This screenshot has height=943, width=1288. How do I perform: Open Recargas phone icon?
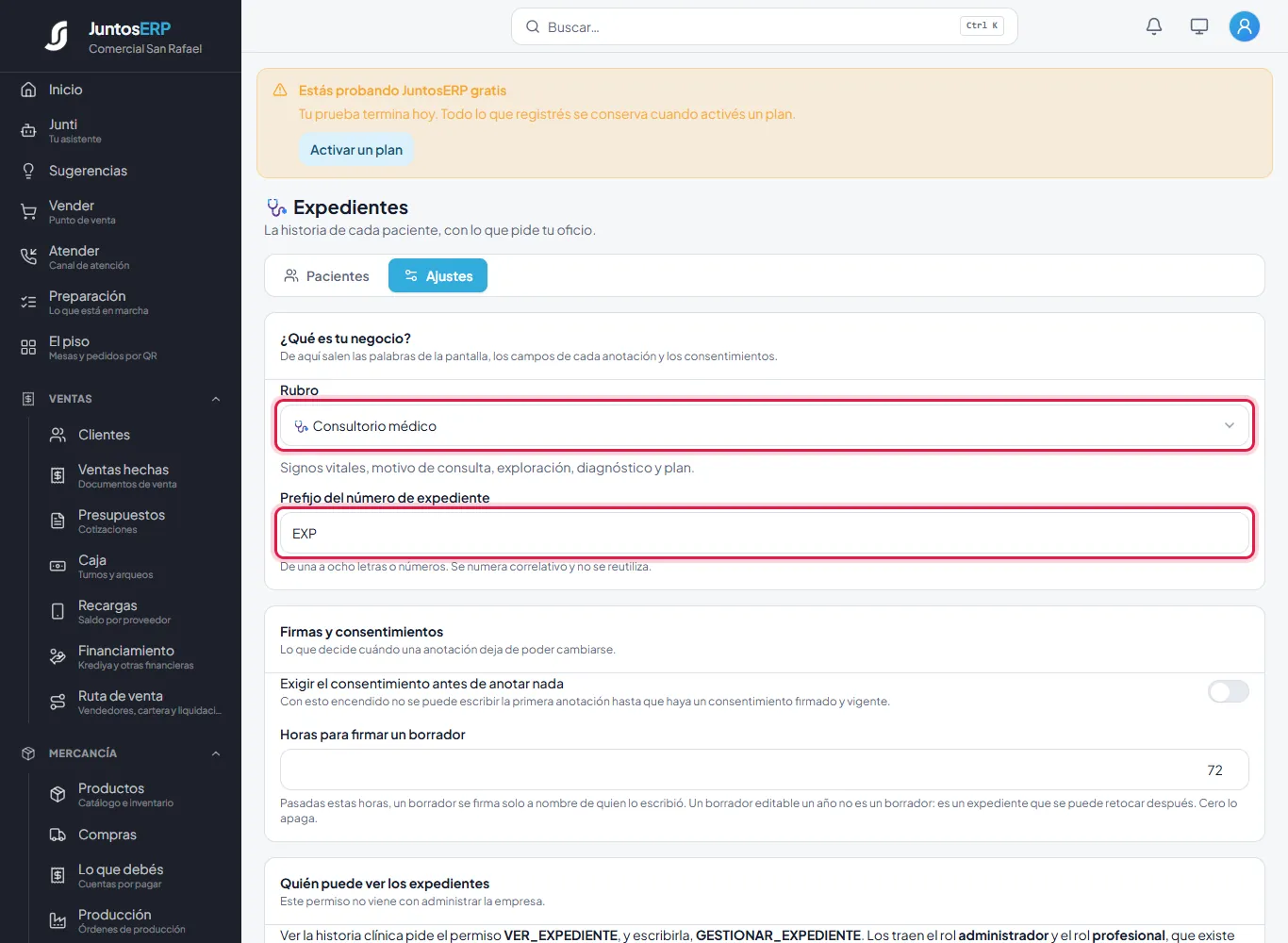tap(58, 612)
